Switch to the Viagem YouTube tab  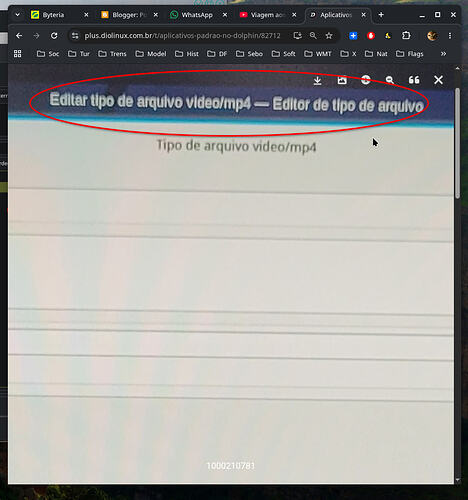(x=268, y=15)
